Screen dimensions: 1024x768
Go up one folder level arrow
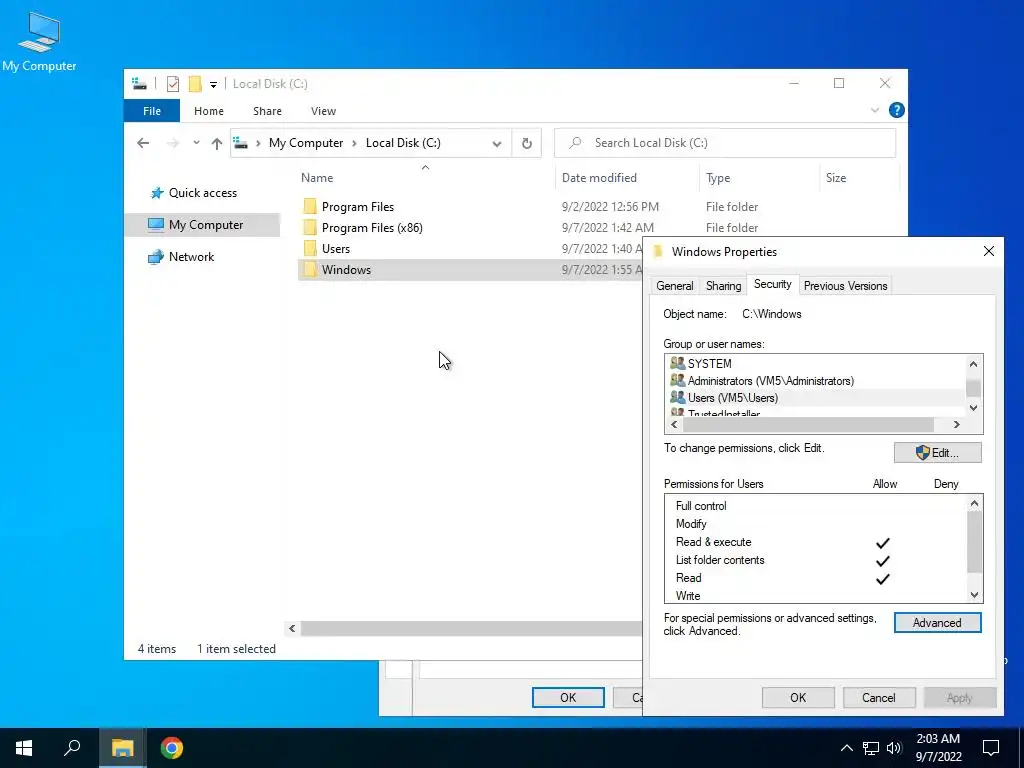217,143
